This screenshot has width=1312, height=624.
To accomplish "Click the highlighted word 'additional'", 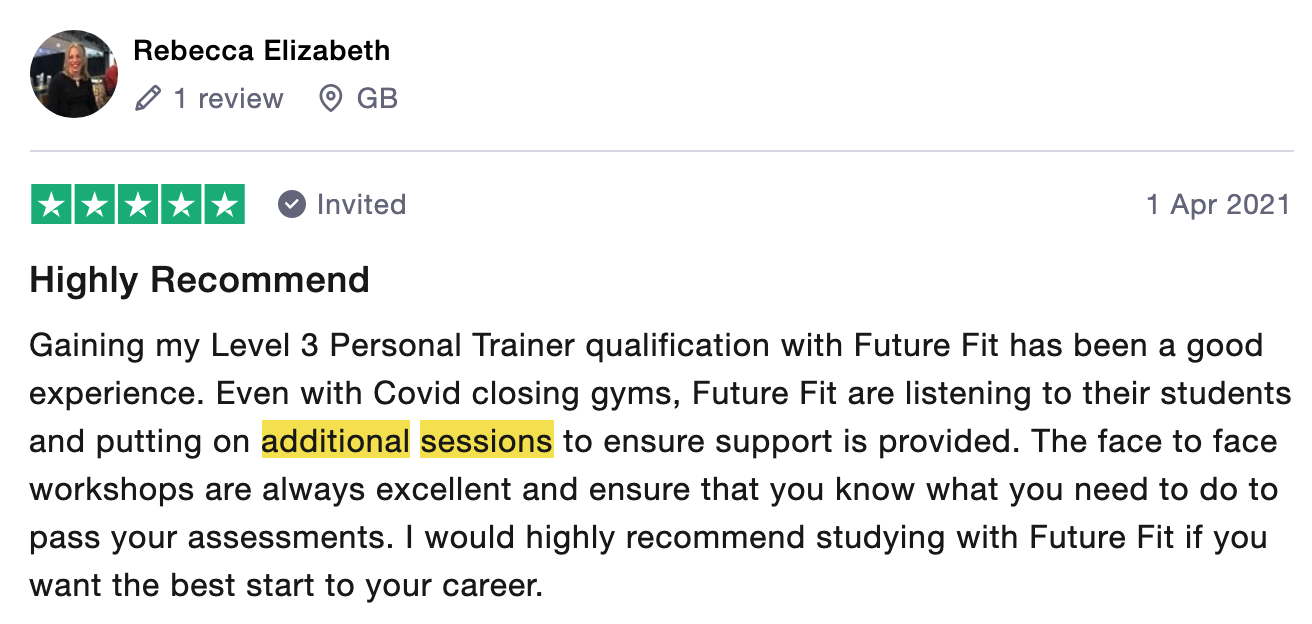I will (336, 441).
